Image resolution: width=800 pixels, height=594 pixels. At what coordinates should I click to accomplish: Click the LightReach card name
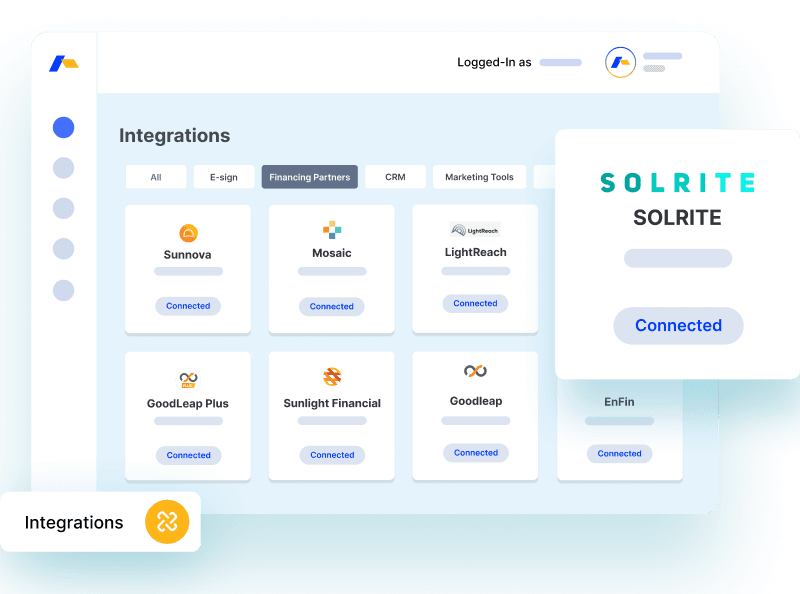[476, 252]
